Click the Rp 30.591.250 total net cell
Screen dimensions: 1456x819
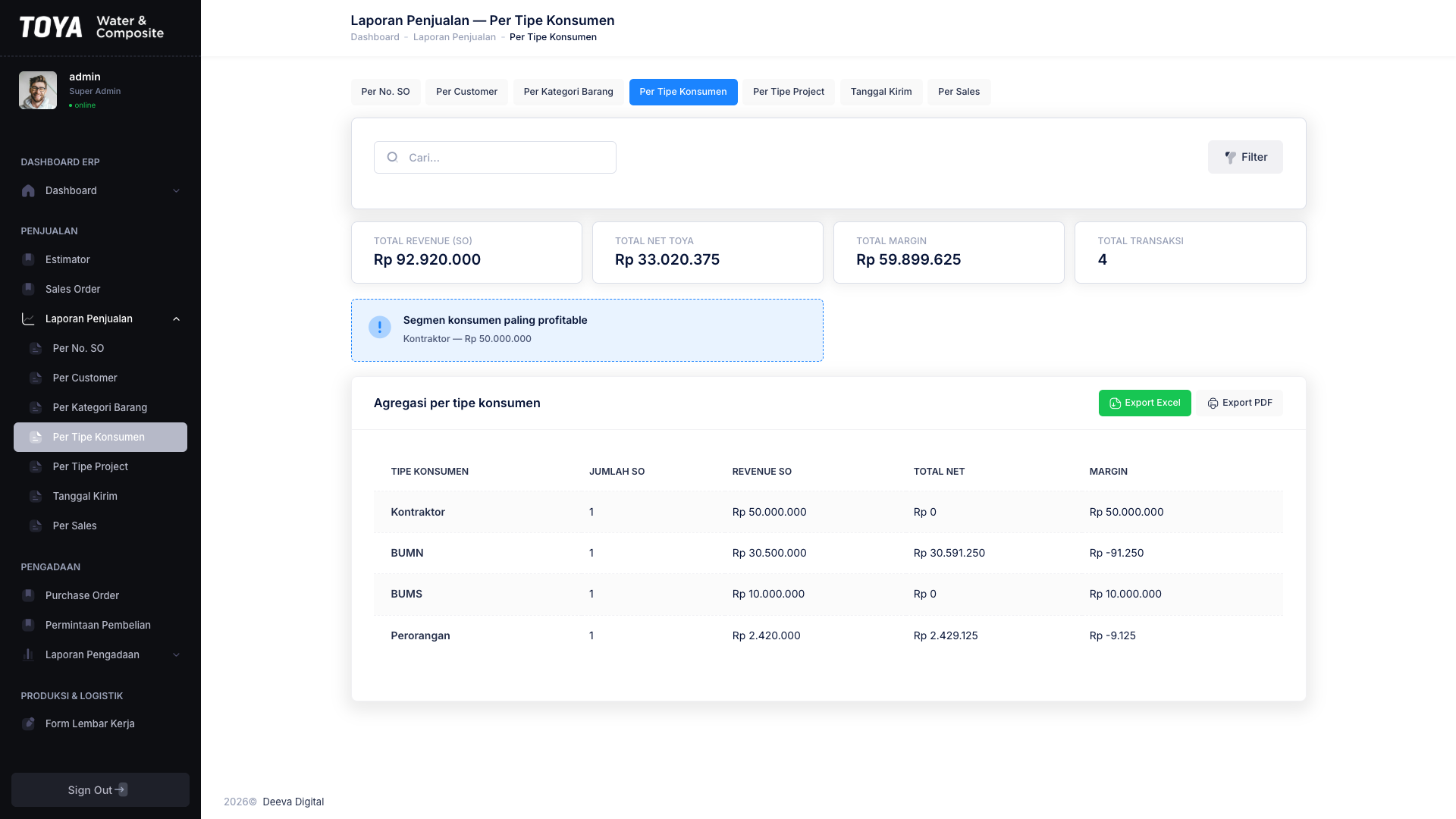click(x=949, y=553)
